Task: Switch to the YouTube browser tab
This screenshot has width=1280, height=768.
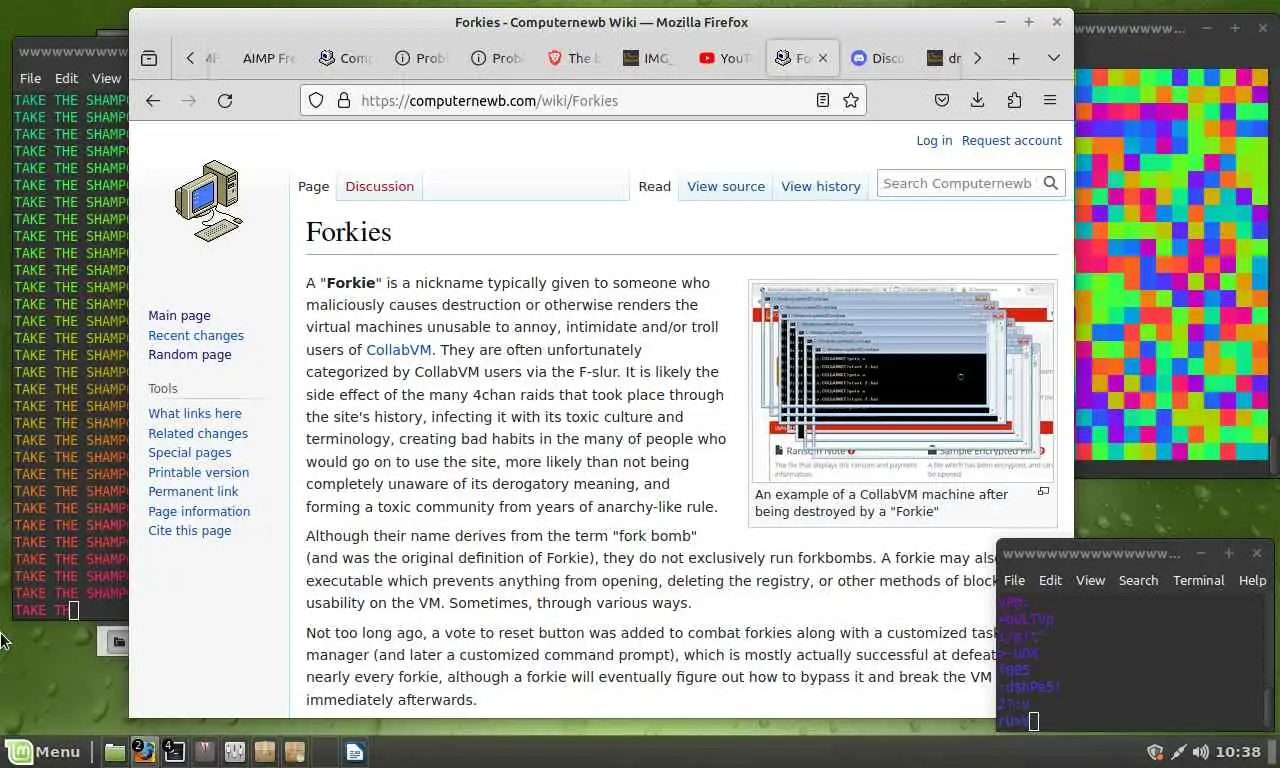Action: 725,58
